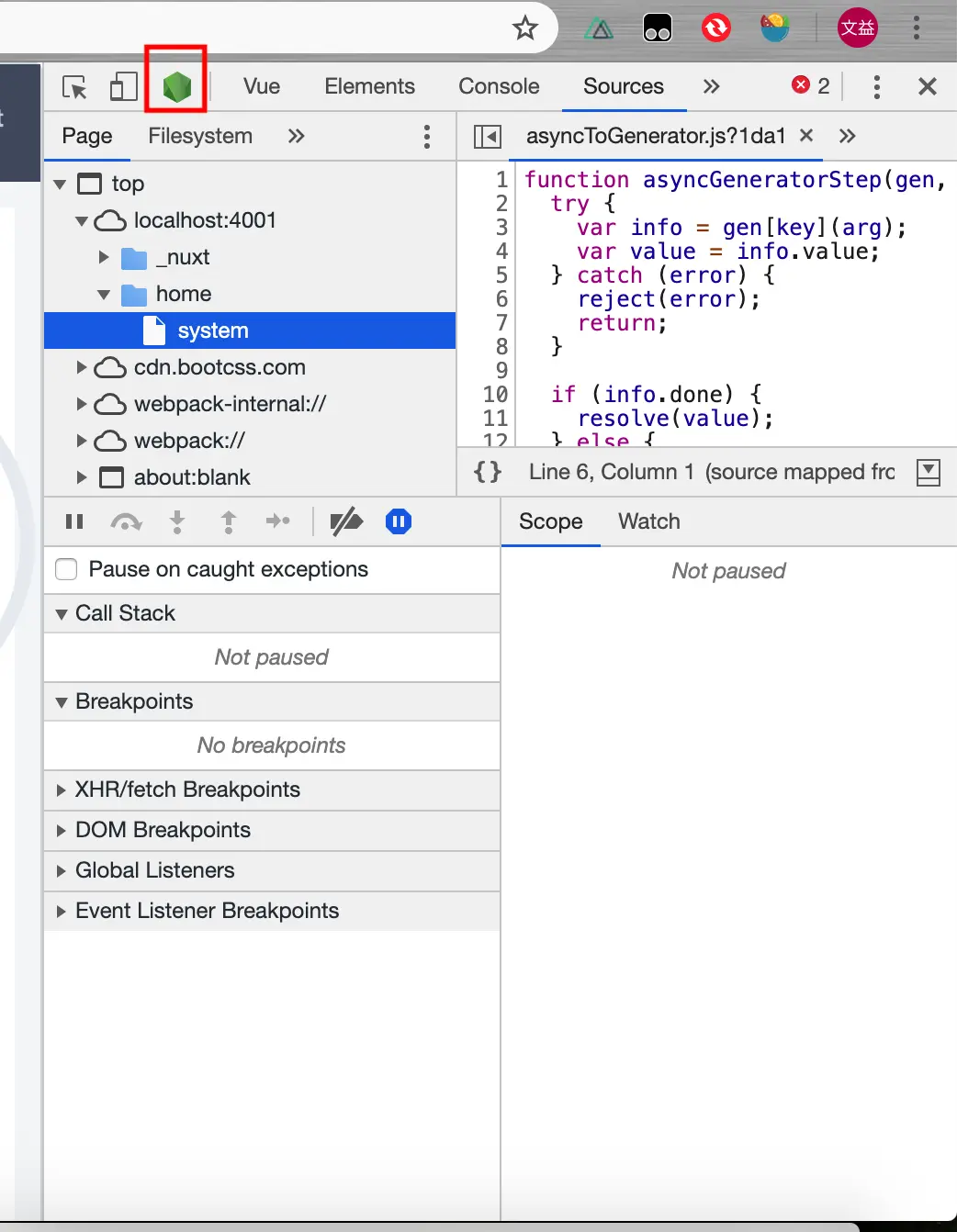Select the Sources tab
Screen dimensions: 957x1232
coord(624,86)
